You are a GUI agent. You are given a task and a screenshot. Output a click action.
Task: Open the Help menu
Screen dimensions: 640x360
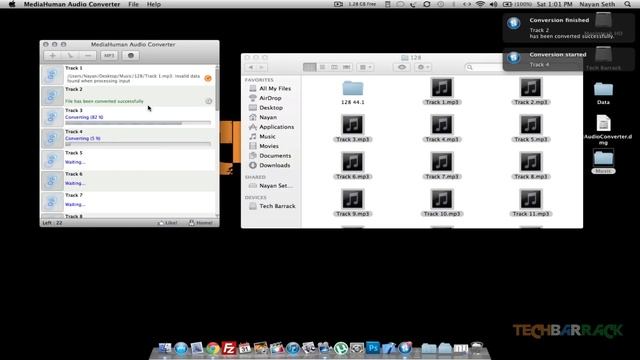(x=154, y=4)
